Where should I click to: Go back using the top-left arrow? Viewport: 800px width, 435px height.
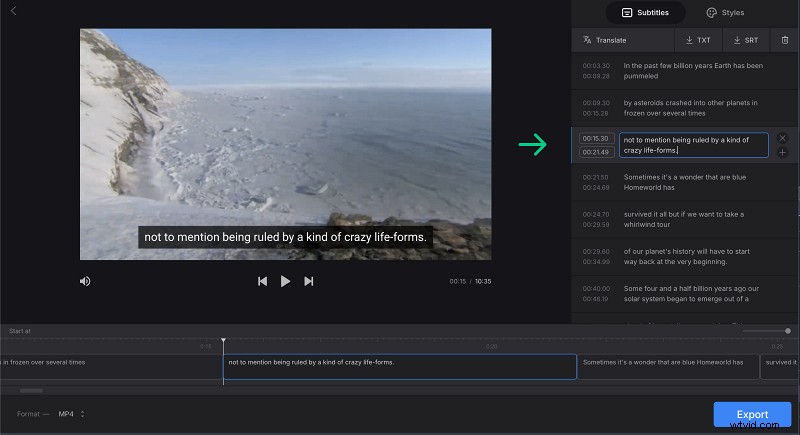pyautogui.click(x=13, y=11)
